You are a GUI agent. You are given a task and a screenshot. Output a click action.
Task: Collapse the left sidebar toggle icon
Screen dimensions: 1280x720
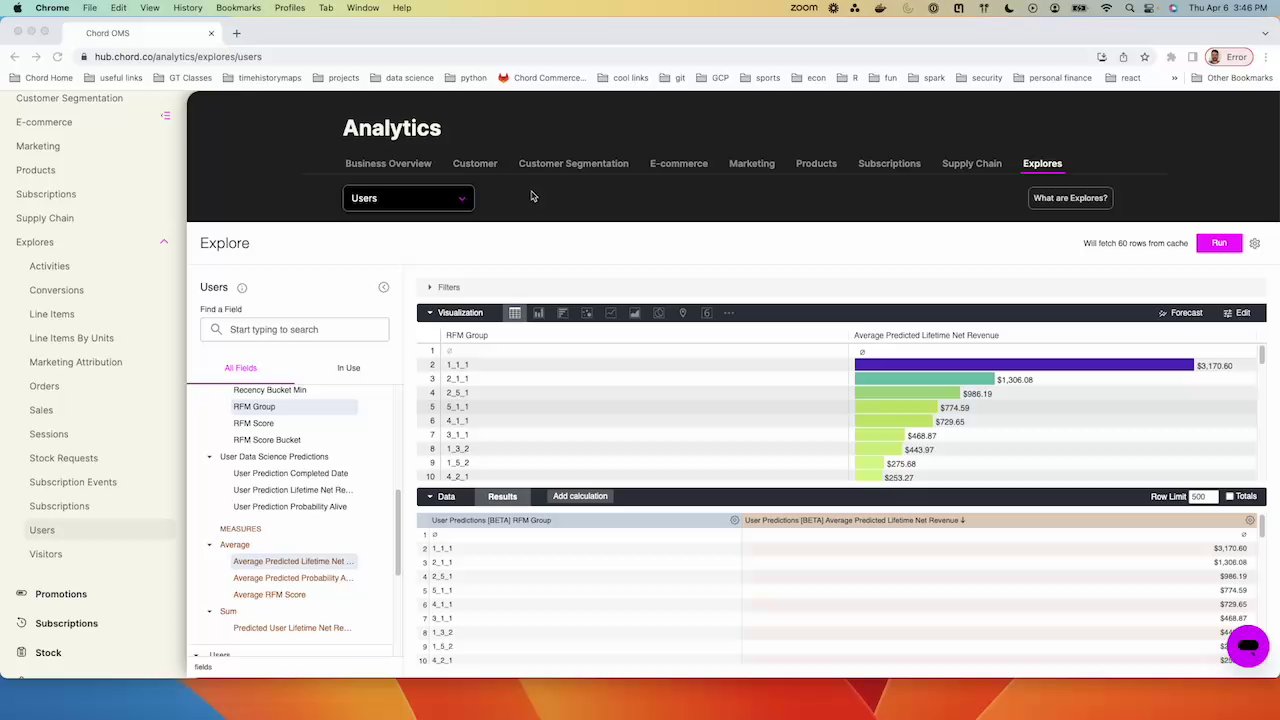coord(165,116)
